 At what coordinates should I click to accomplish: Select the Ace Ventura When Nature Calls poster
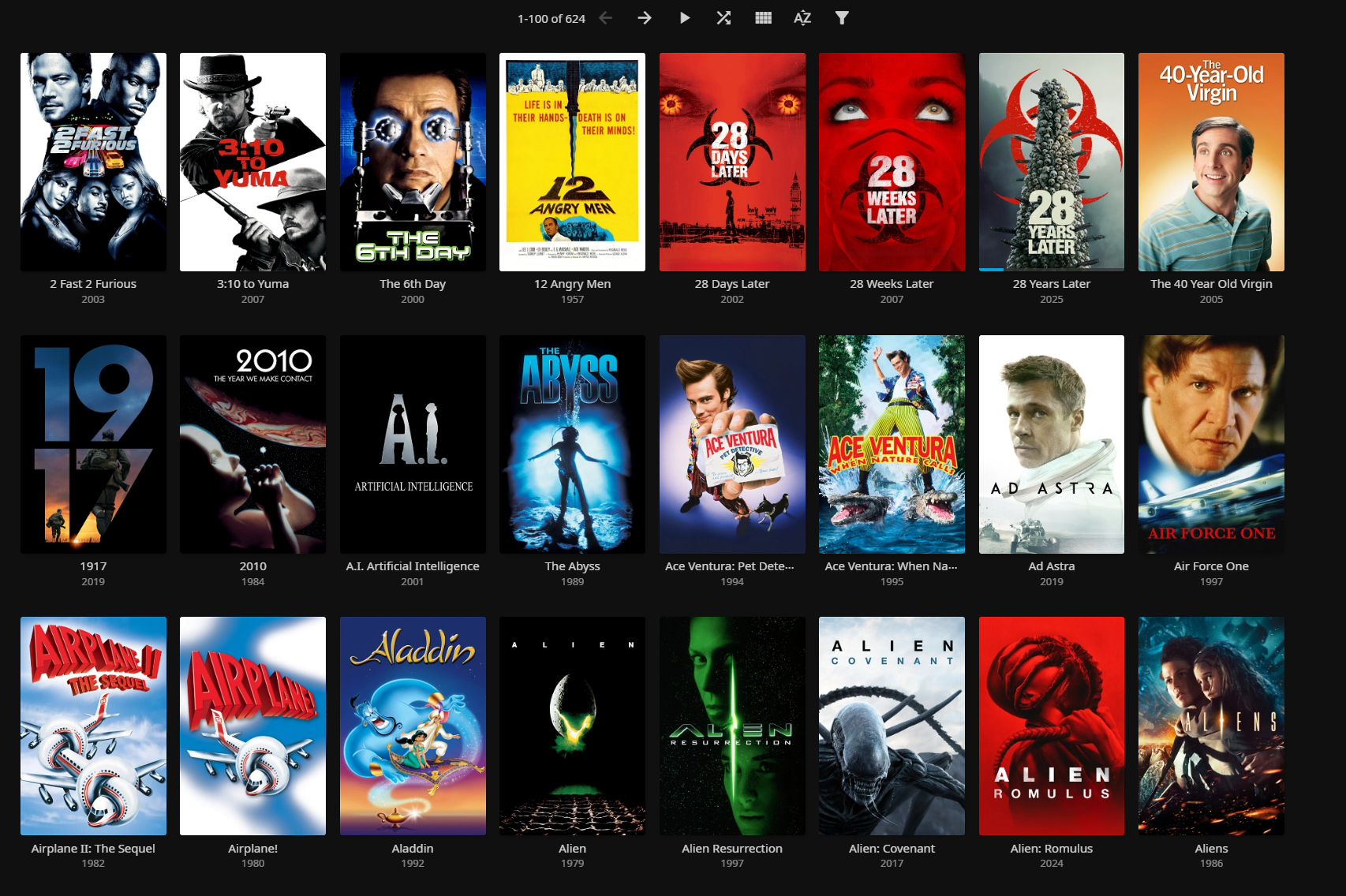(892, 444)
